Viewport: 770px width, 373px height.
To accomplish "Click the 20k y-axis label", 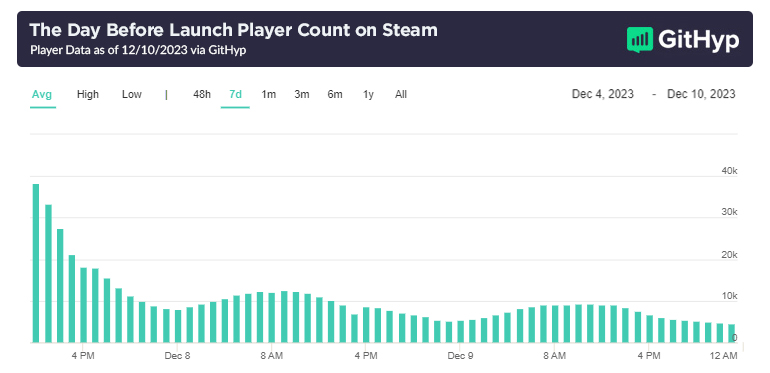I will pyautogui.click(x=729, y=255).
